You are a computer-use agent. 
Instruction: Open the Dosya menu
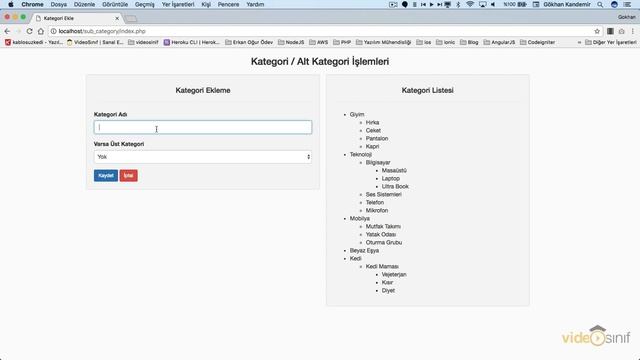59,4
